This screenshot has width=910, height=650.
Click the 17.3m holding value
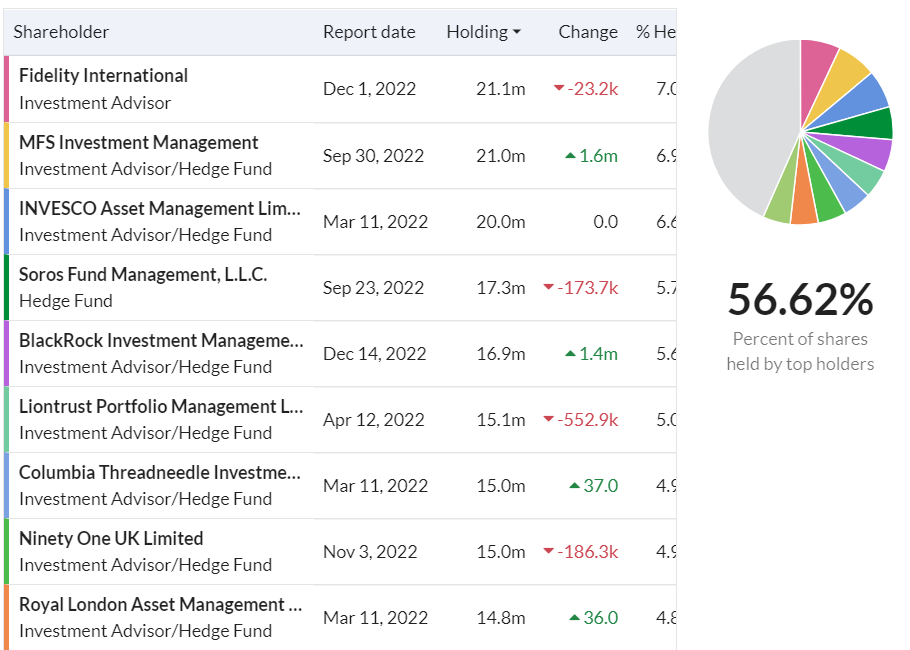tap(501, 288)
